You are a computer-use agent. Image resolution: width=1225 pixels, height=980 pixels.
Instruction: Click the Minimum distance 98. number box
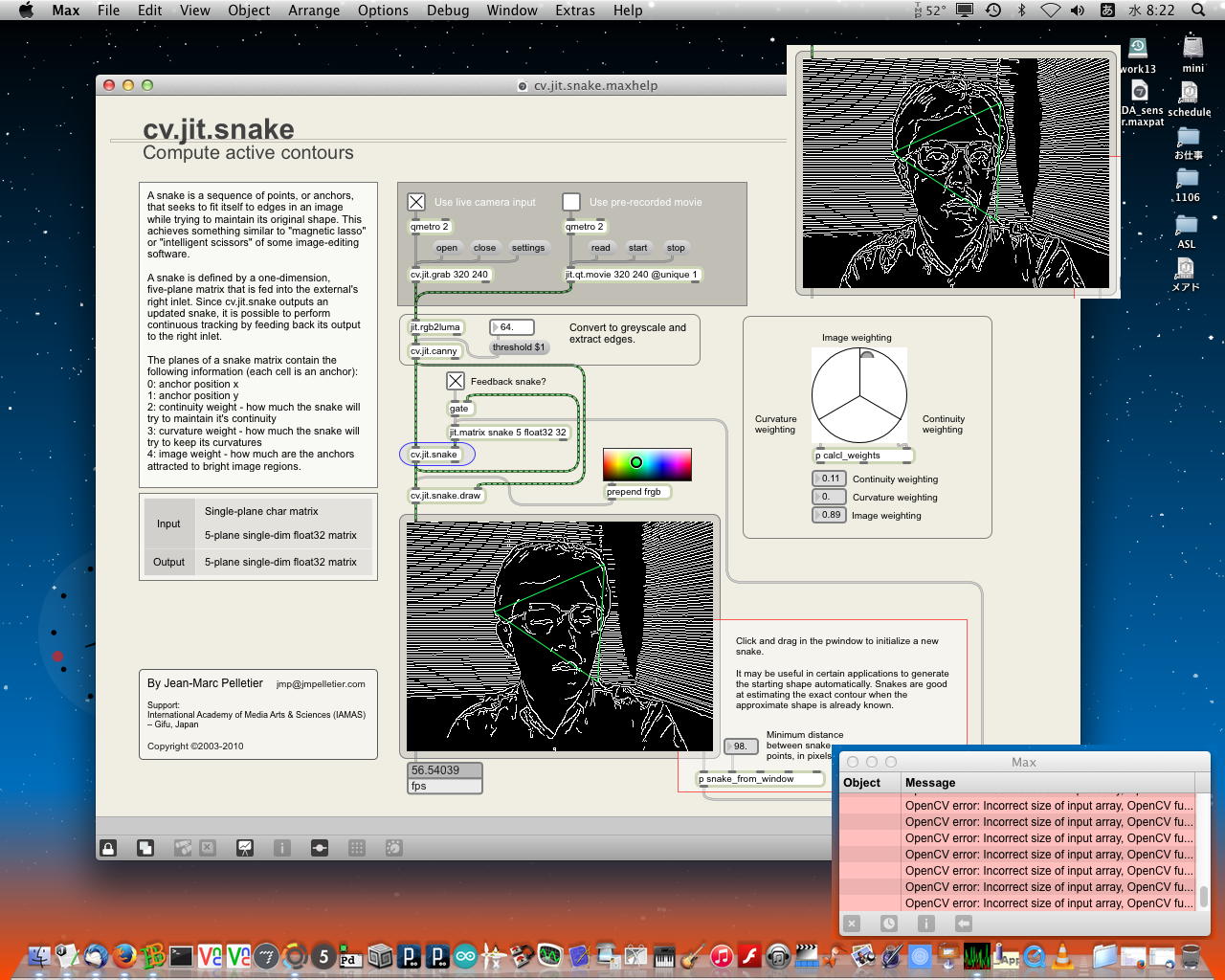tap(740, 746)
